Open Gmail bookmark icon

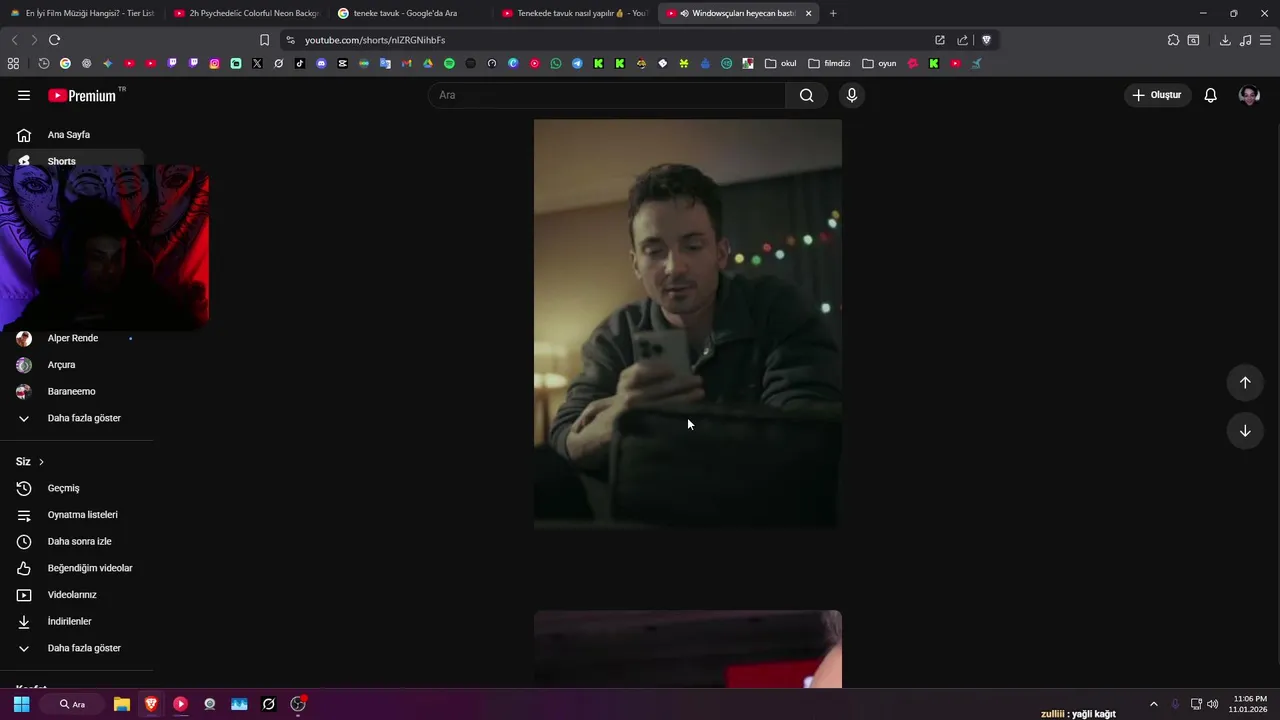[406, 63]
